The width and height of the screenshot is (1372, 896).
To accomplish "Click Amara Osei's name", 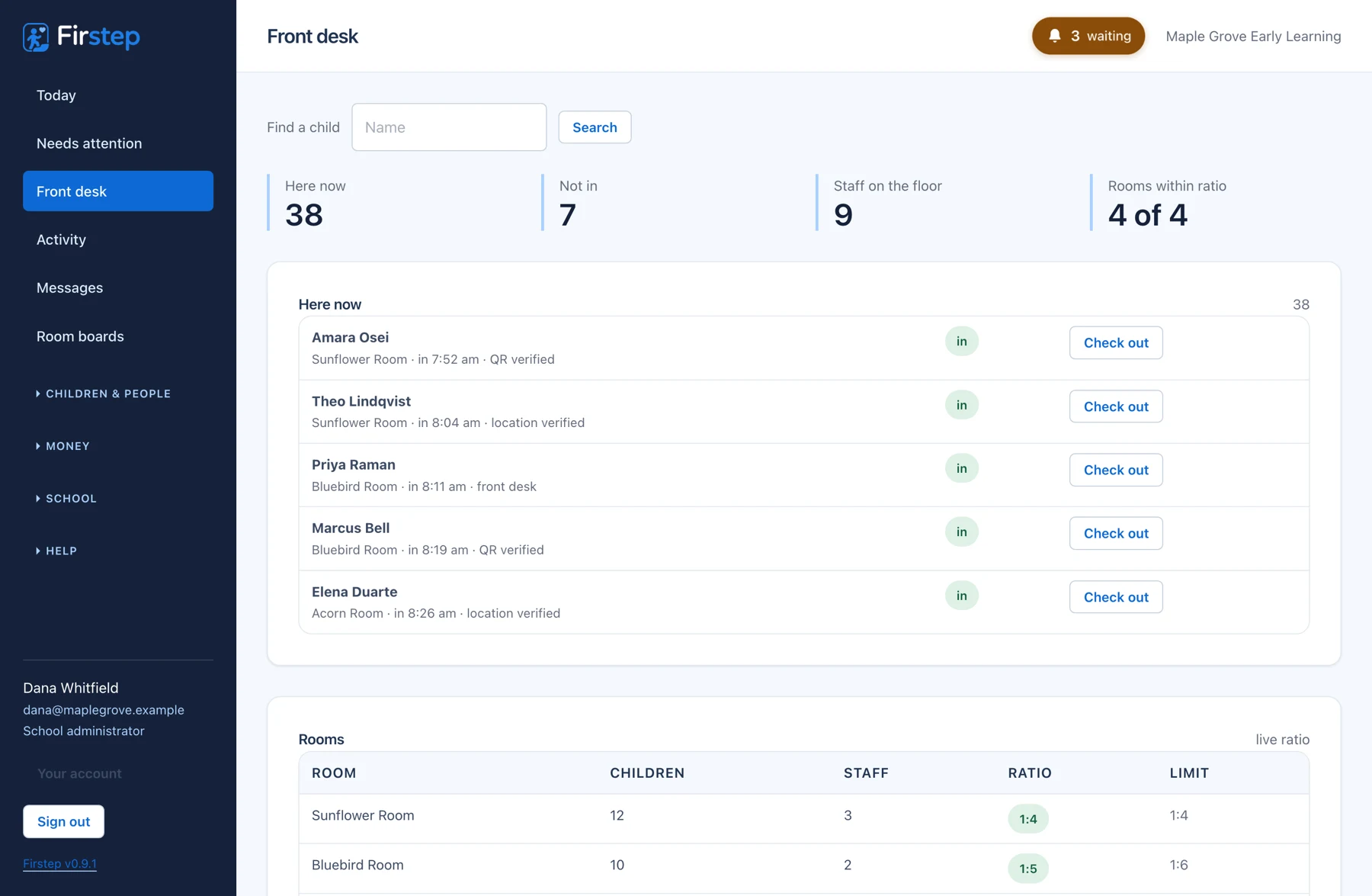I will (x=350, y=337).
